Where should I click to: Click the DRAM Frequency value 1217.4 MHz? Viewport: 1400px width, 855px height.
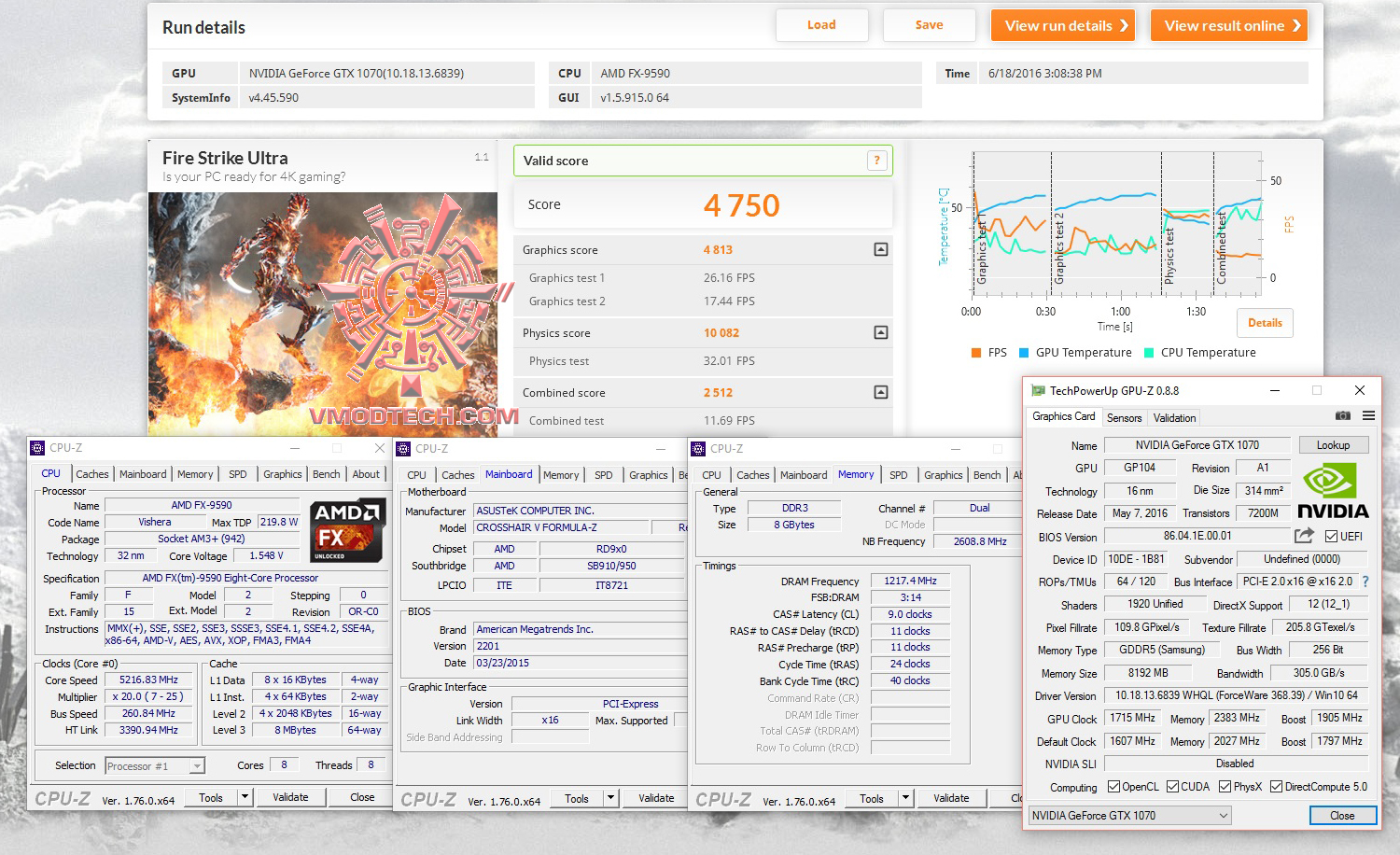click(x=910, y=581)
